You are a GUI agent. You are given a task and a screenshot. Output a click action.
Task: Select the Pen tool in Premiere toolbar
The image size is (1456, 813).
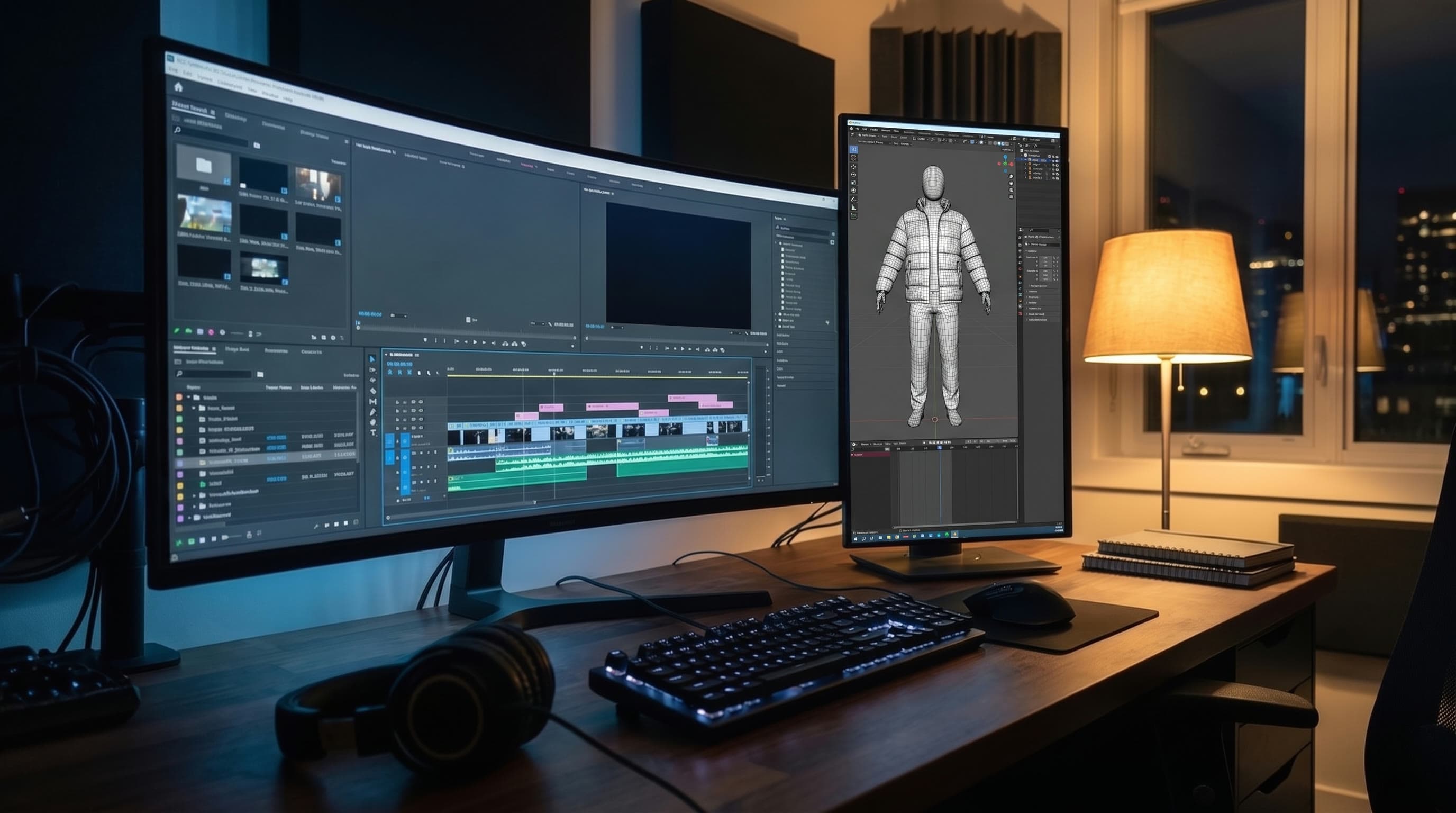pyautogui.click(x=373, y=412)
